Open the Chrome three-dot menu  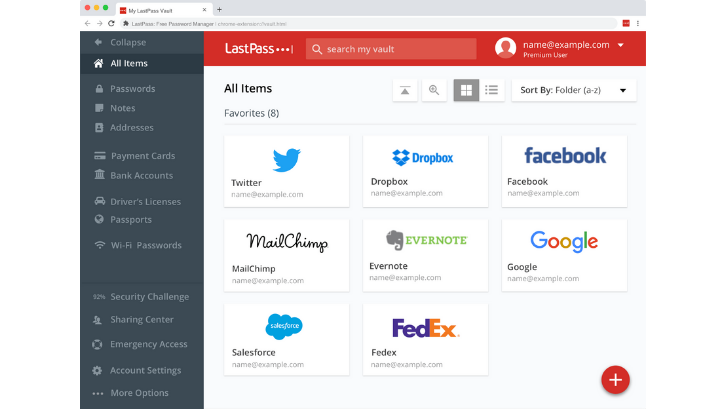pos(638,24)
